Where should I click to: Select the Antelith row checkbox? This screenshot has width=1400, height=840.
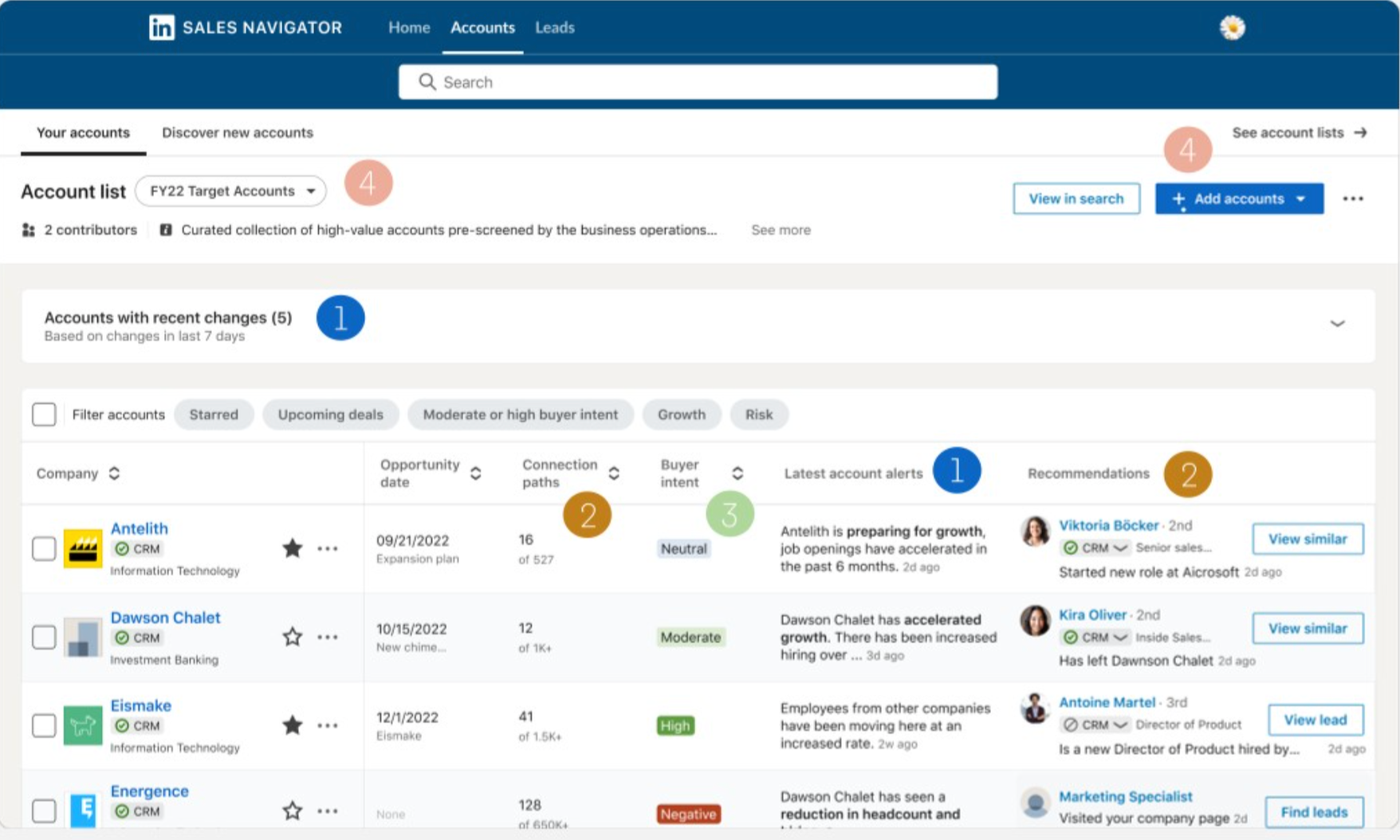click(x=44, y=548)
